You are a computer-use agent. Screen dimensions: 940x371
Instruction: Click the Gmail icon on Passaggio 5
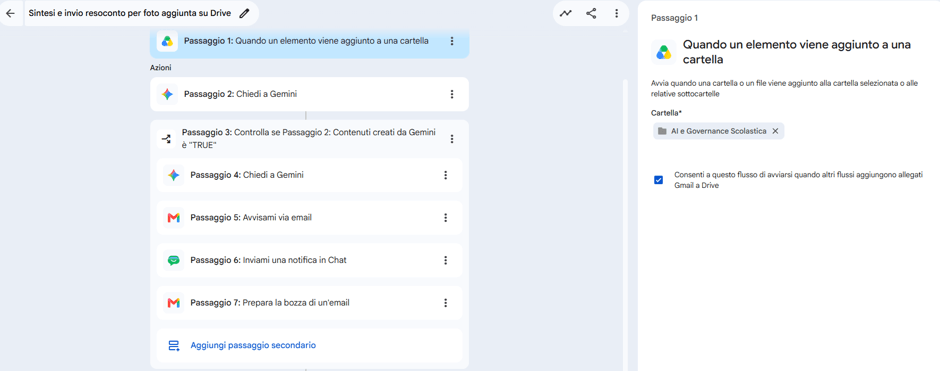click(x=173, y=218)
